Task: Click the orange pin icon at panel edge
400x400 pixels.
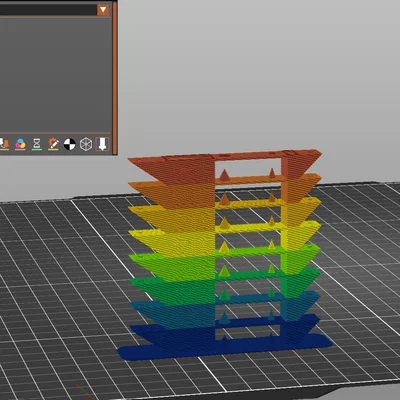Action: pyautogui.click(x=4, y=144)
